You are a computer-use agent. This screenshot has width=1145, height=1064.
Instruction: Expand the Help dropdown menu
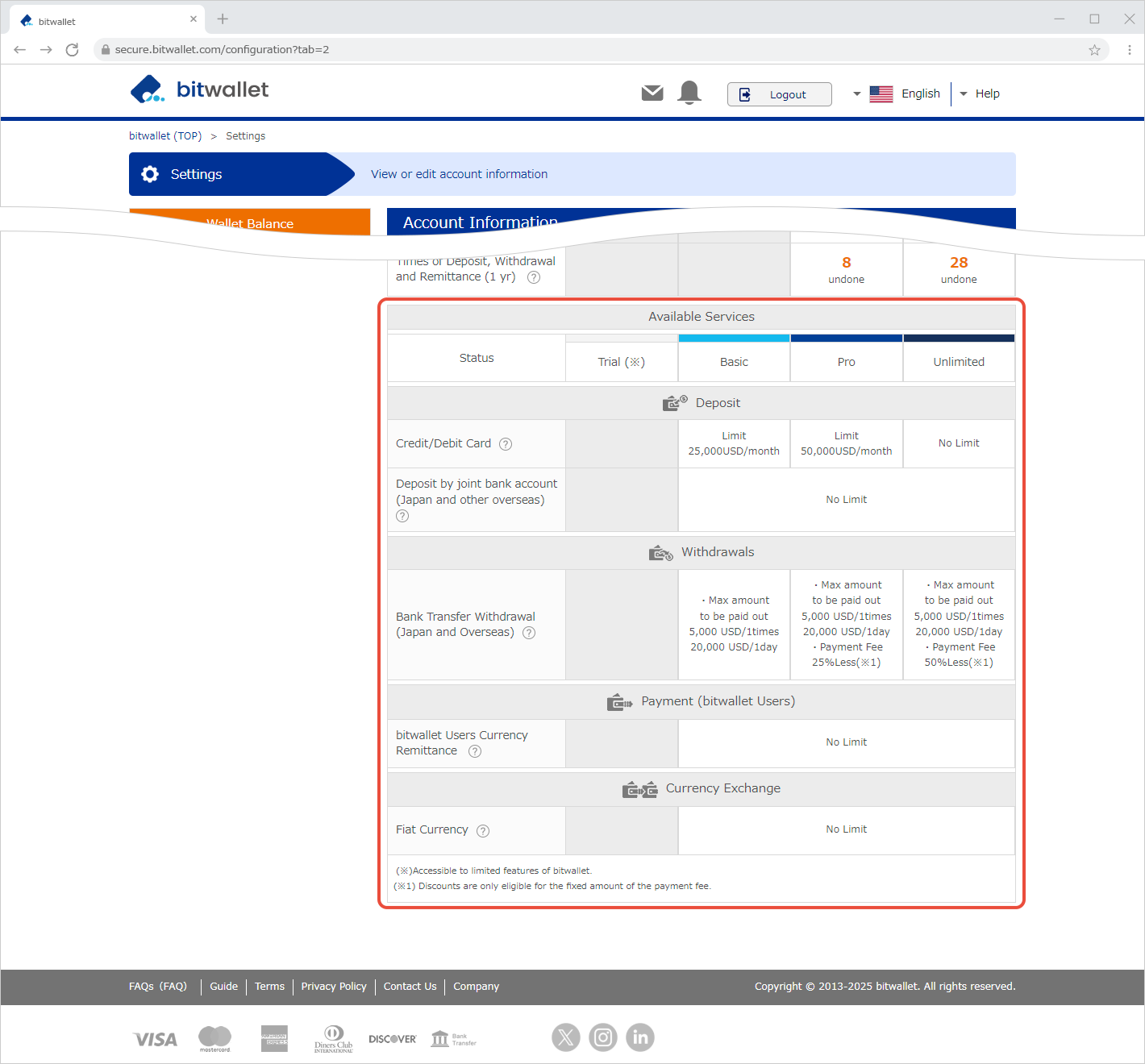[x=980, y=94]
